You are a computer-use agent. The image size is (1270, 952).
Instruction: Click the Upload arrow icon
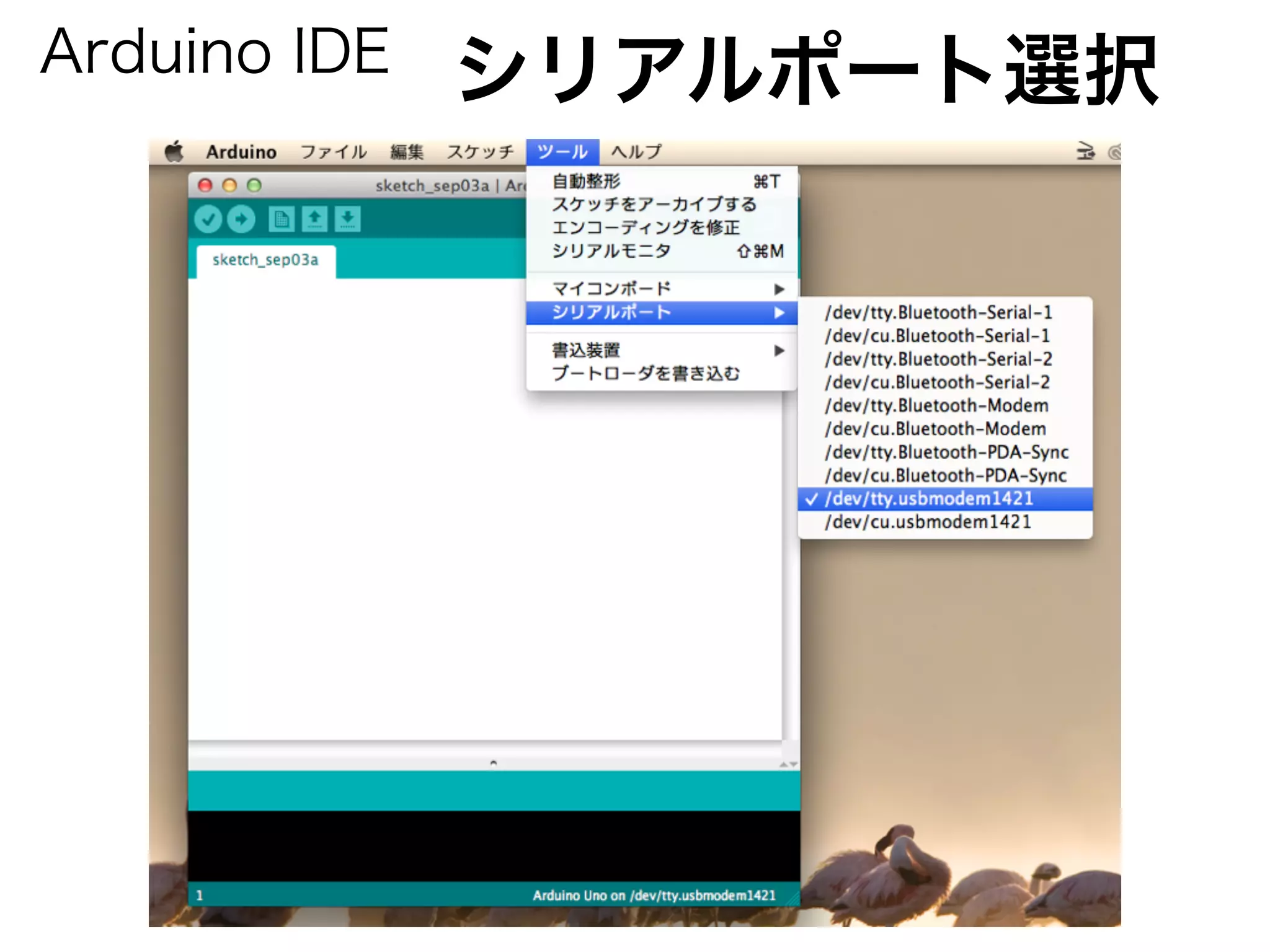241,219
